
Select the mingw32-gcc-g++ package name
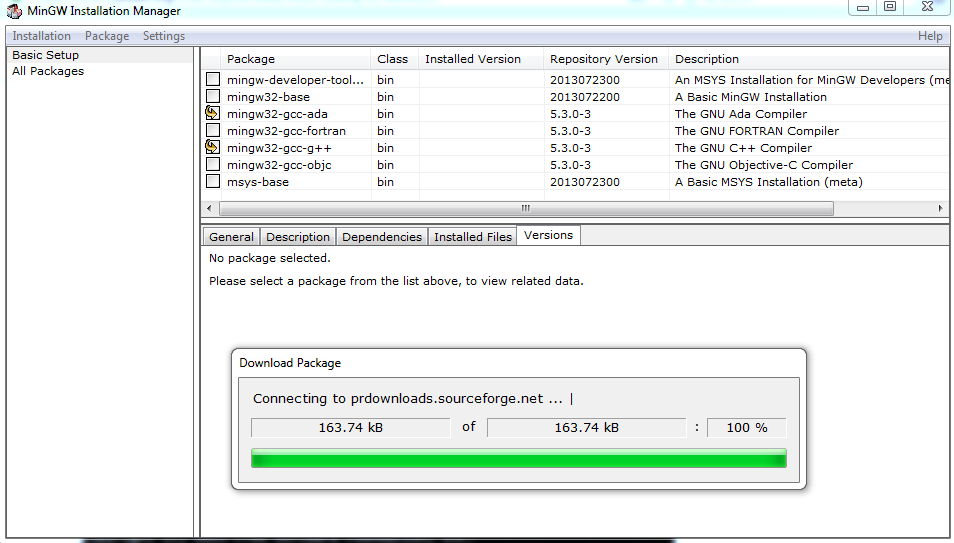click(x=279, y=148)
